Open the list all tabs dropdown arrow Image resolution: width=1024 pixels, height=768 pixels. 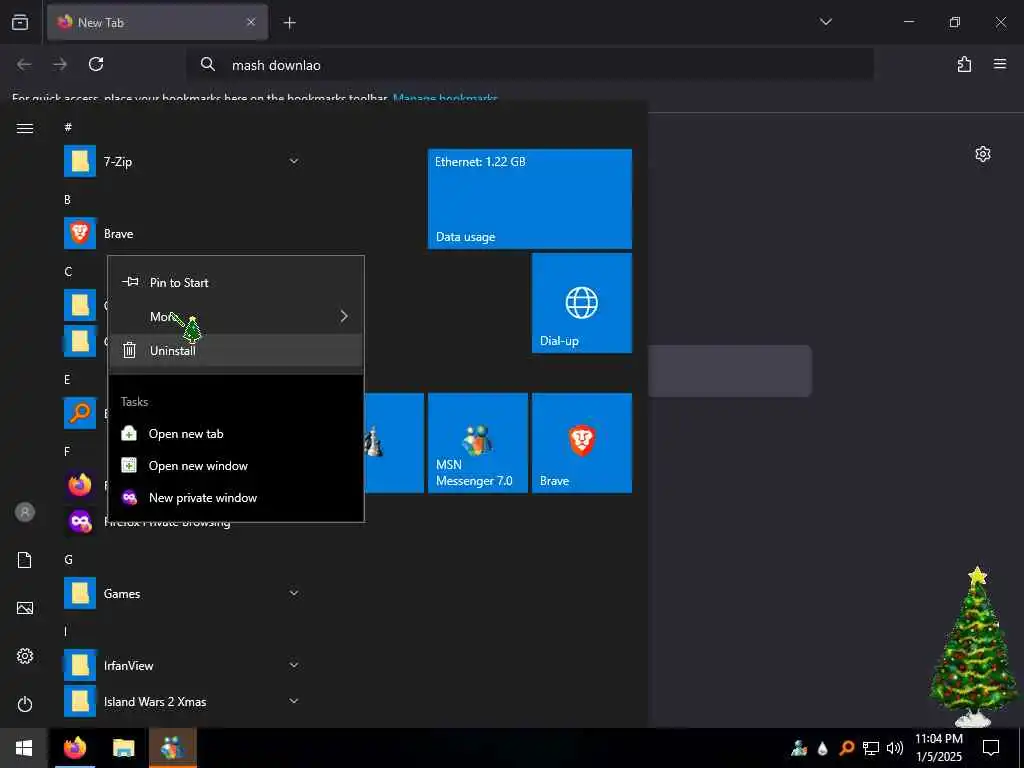click(825, 22)
